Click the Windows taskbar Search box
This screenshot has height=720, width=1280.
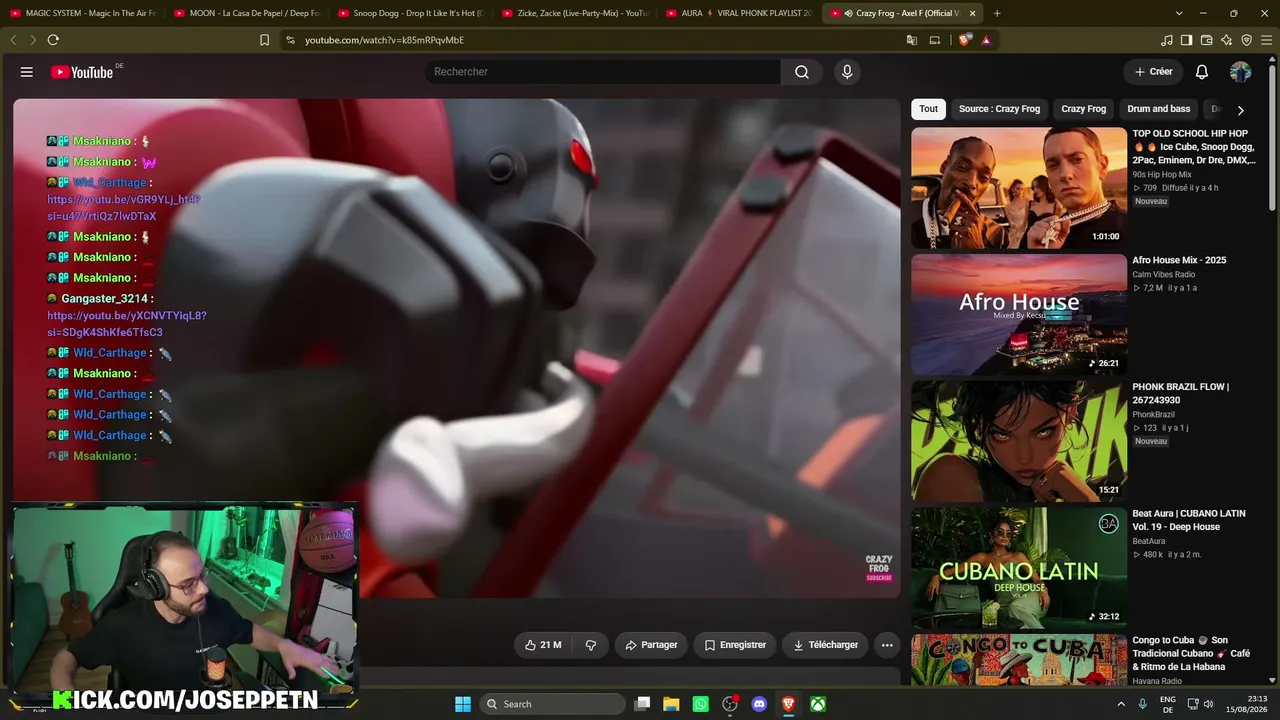point(552,704)
